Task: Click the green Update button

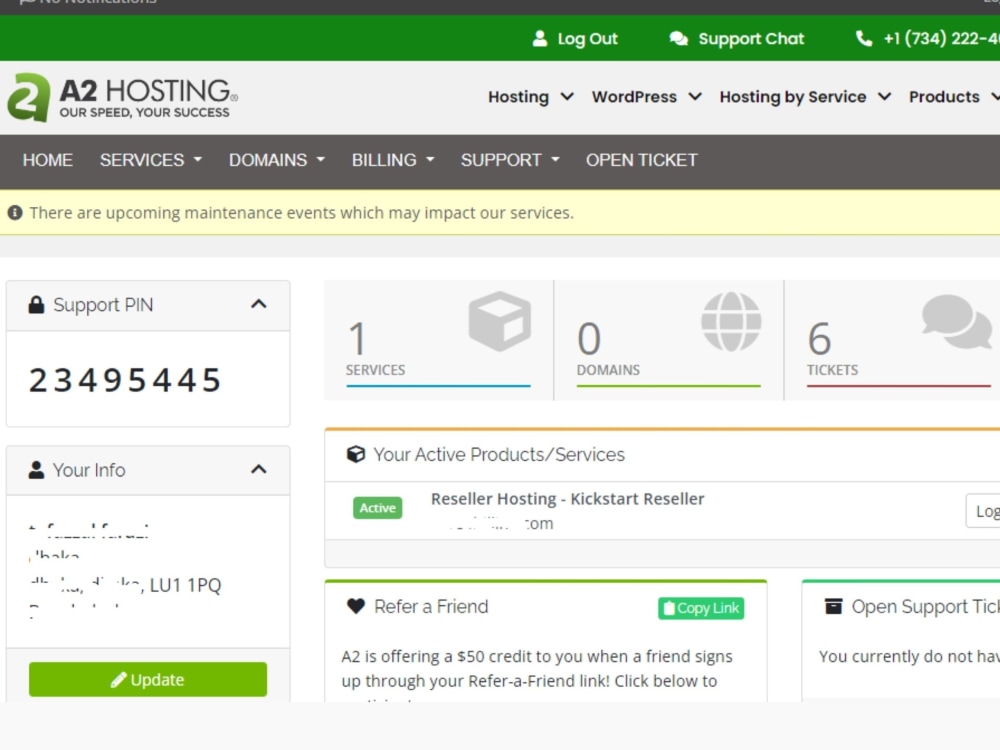Action: point(147,679)
